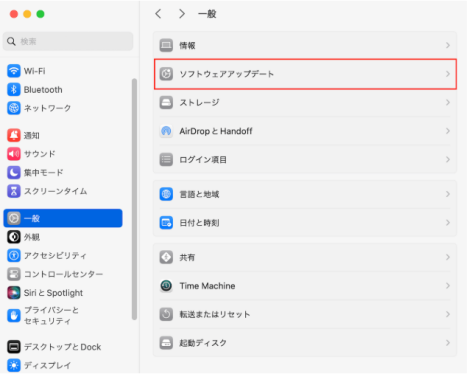Click the プライバシーとセキュリティ hand icon
470x374 pixels.
pos(14,315)
